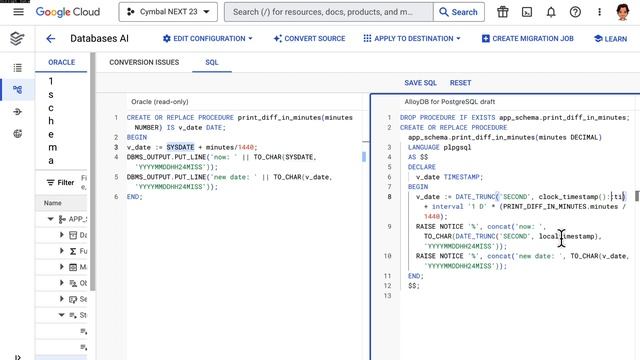Go back with the left arrow

(x=51, y=38)
